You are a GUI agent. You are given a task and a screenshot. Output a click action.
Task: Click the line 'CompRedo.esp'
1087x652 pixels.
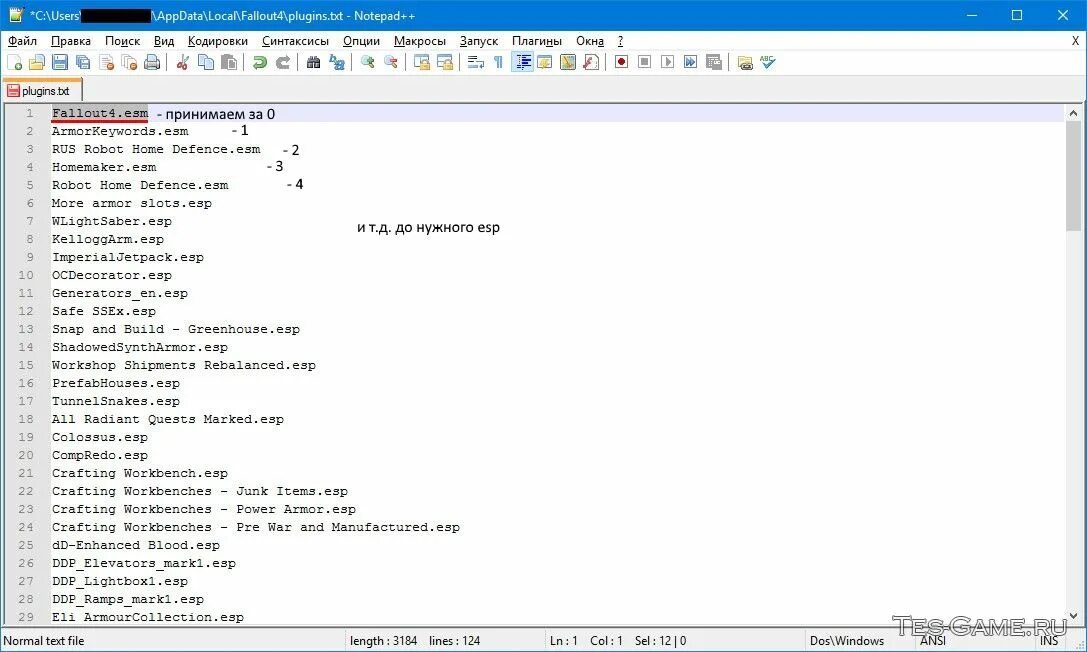point(100,455)
